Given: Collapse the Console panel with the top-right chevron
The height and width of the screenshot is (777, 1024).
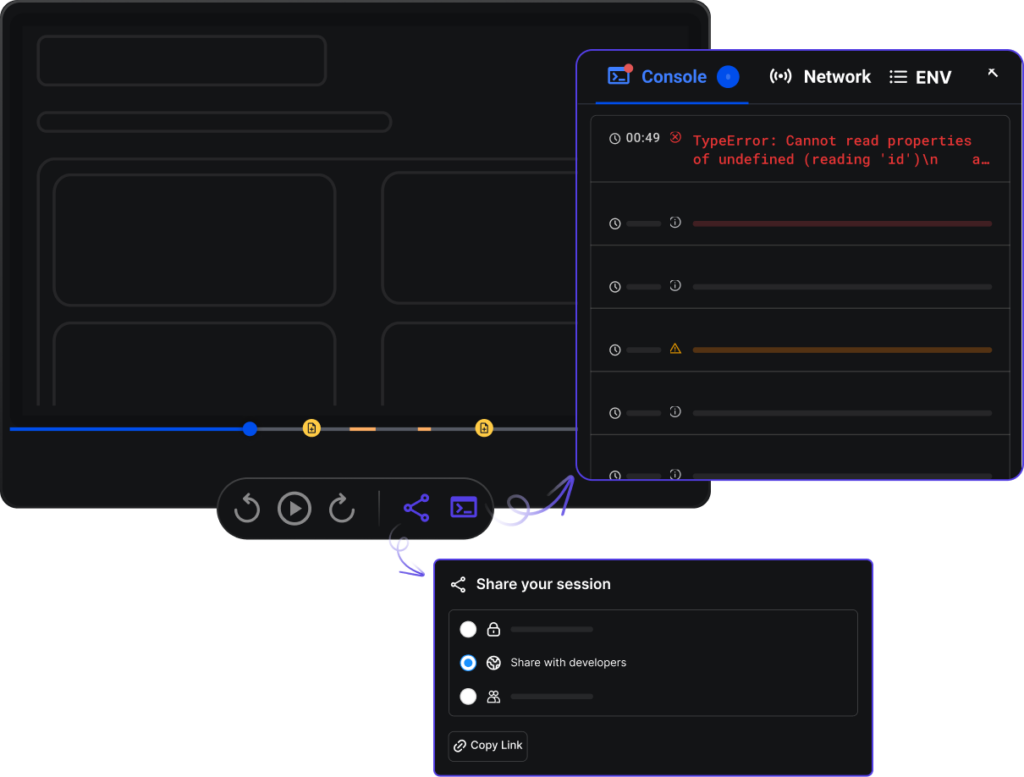Looking at the screenshot, I should click(992, 72).
